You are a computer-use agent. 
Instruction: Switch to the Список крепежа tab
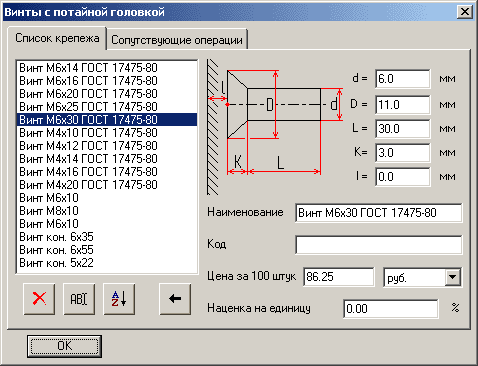click(57, 38)
